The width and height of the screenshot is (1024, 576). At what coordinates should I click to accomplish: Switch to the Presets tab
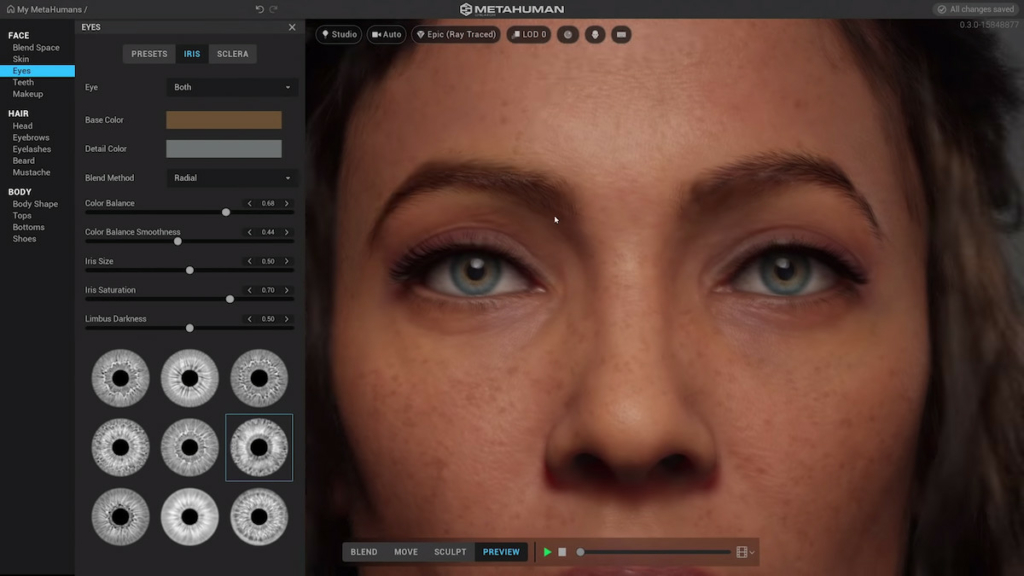pyautogui.click(x=149, y=54)
